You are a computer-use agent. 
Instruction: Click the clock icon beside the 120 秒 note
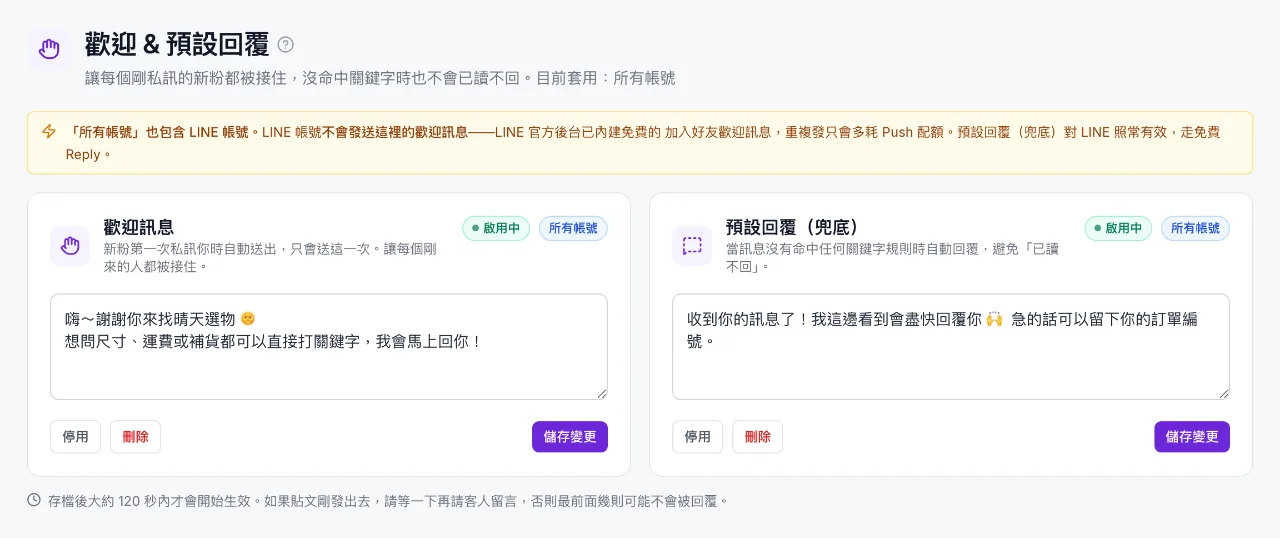(x=34, y=500)
